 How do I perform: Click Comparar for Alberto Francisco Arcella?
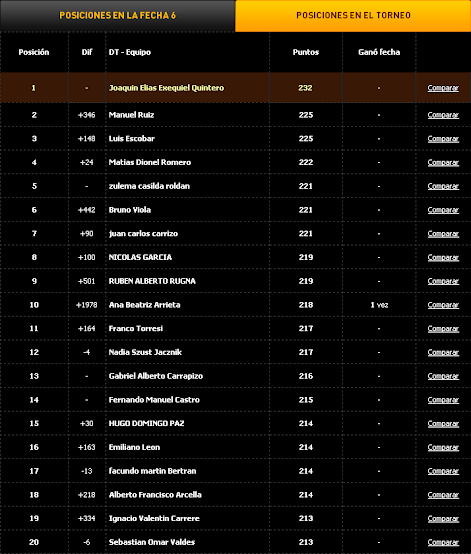click(443, 495)
